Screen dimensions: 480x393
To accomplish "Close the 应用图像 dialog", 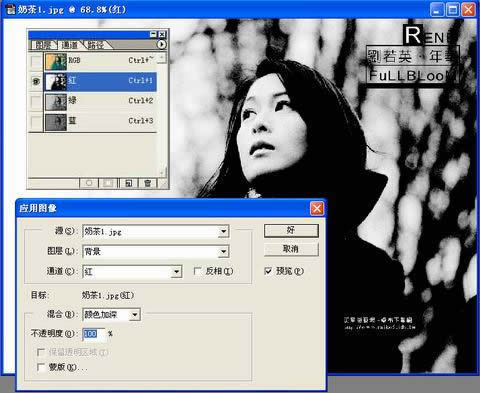I will (317, 209).
